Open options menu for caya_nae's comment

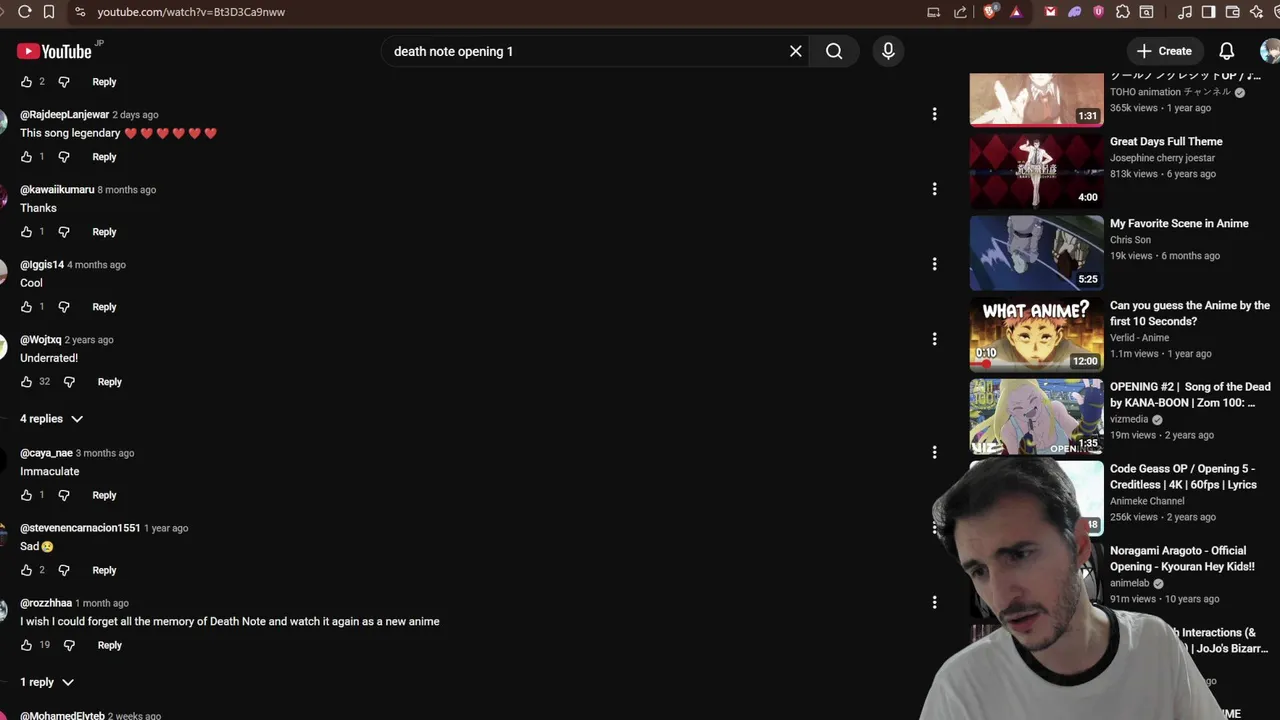click(934, 452)
